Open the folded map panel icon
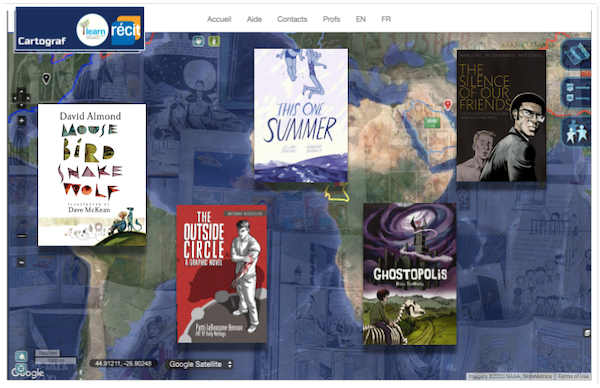 [x=577, y=54]
